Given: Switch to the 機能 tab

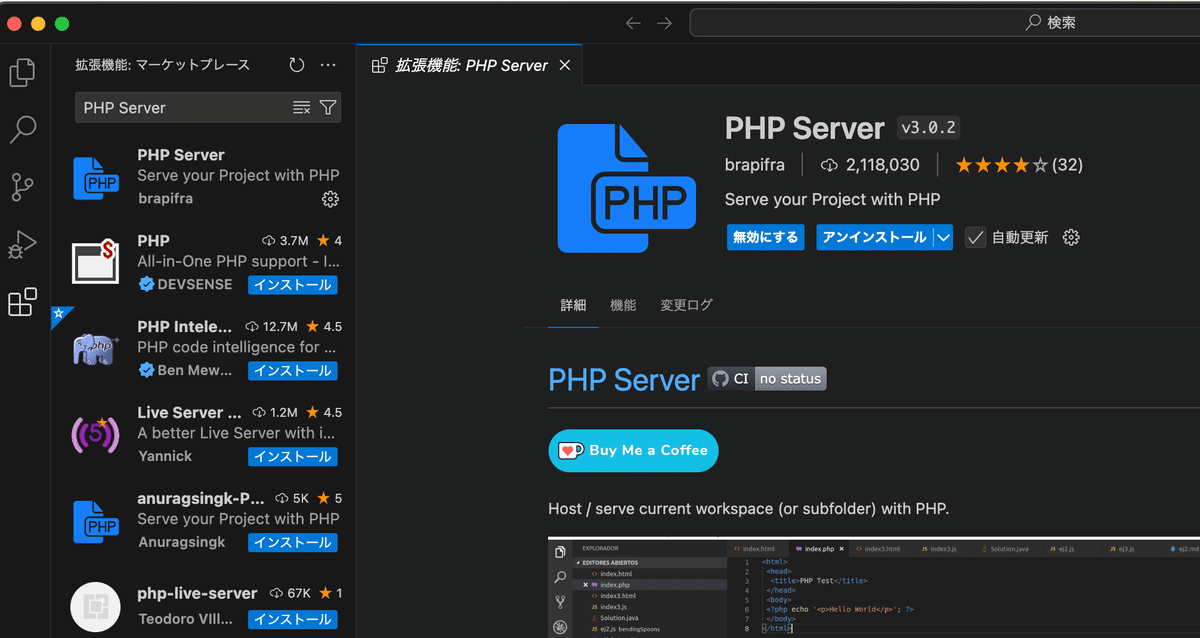Looking at the screenshot, I should [623, 305].
